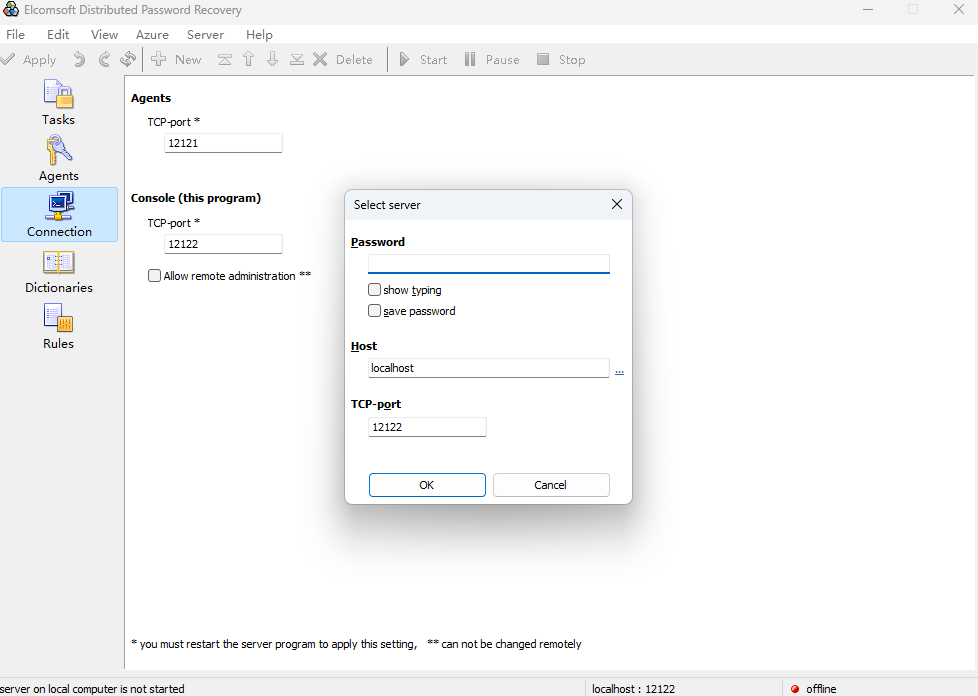Viewport: 978px width, 696px height.
Task: Click the Delete toolbar label
Action: 354,59
